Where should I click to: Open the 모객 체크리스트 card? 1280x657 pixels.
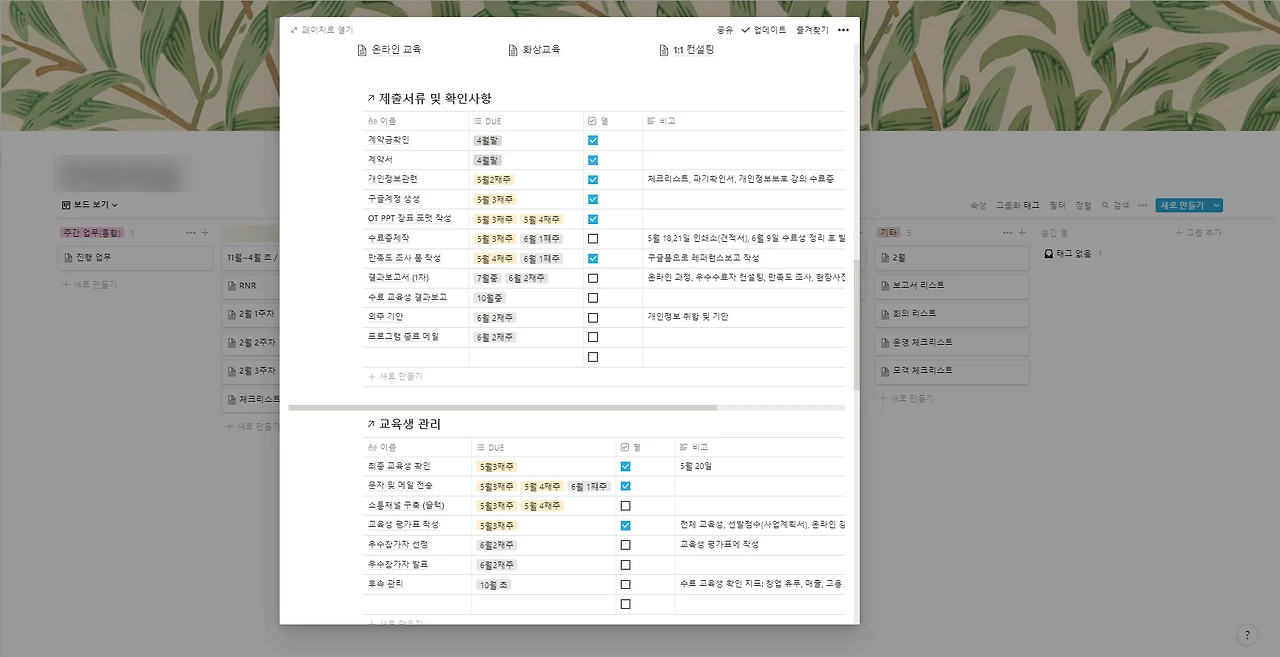point(952,370)
